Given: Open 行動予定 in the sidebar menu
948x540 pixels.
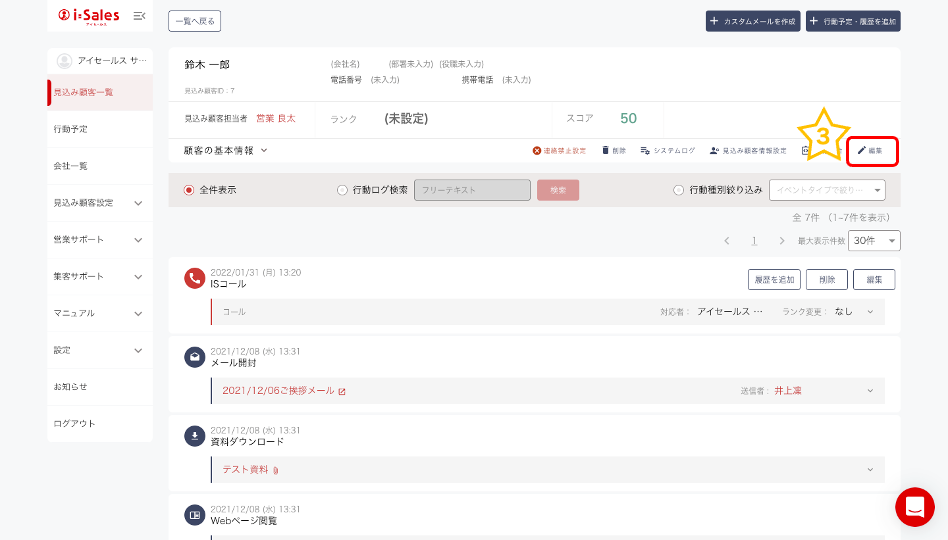Looking at the screenshot, I should (x=99, y=129).
